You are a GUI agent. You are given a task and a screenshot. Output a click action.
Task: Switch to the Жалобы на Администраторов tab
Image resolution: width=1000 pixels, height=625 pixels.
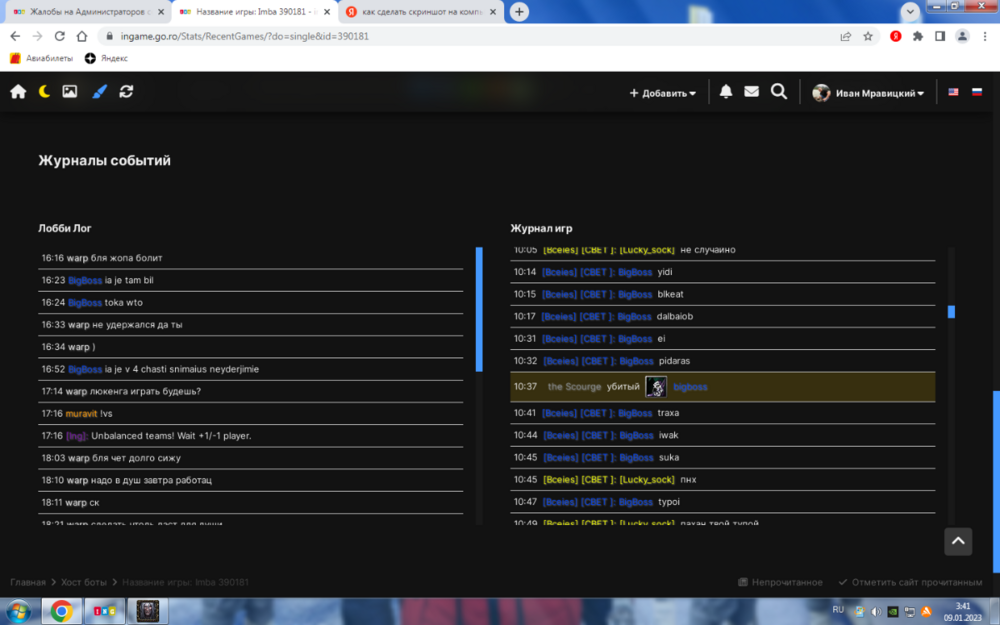[84, 12]
